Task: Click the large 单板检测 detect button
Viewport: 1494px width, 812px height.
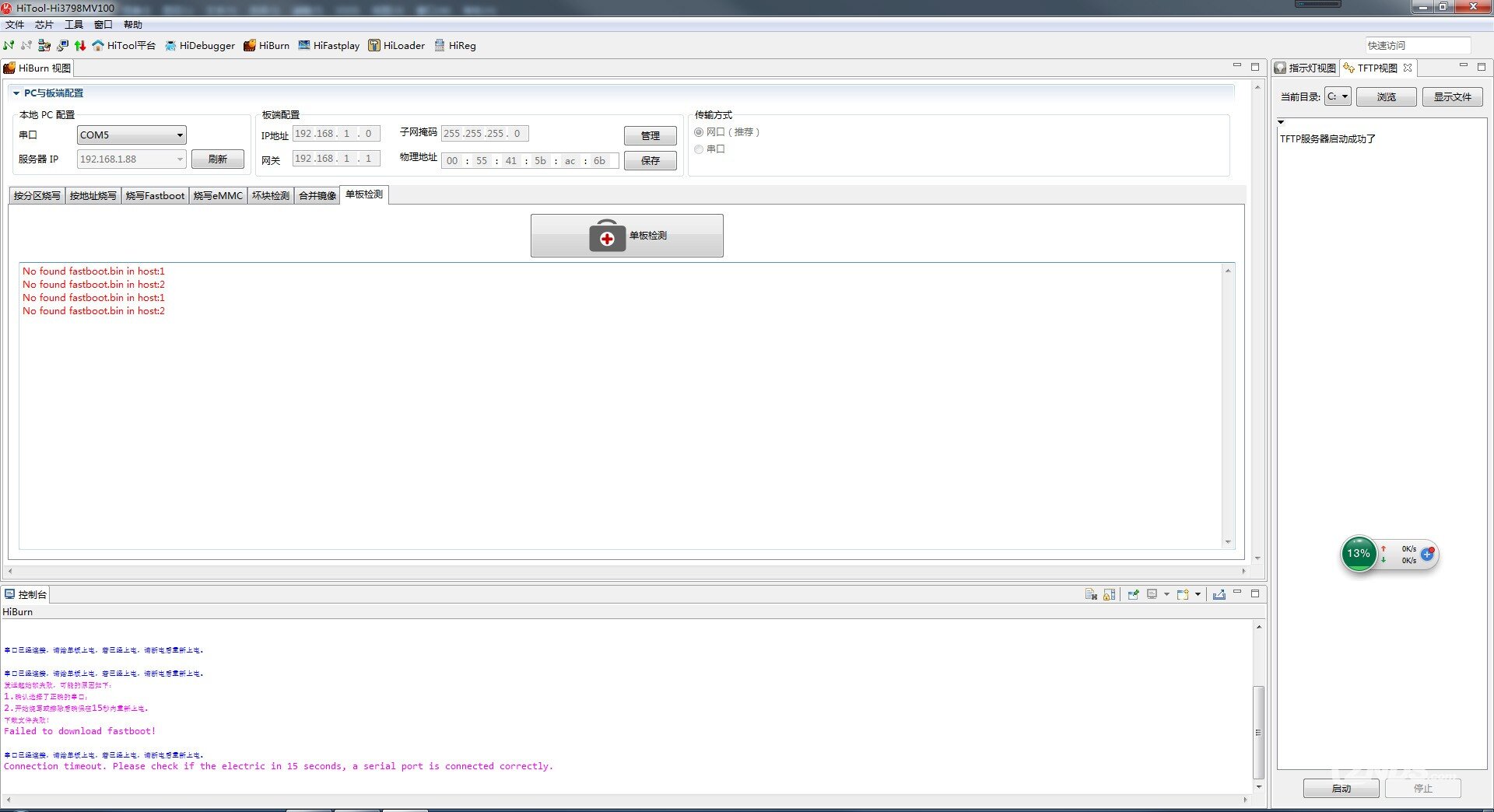Action: [627, 236]
